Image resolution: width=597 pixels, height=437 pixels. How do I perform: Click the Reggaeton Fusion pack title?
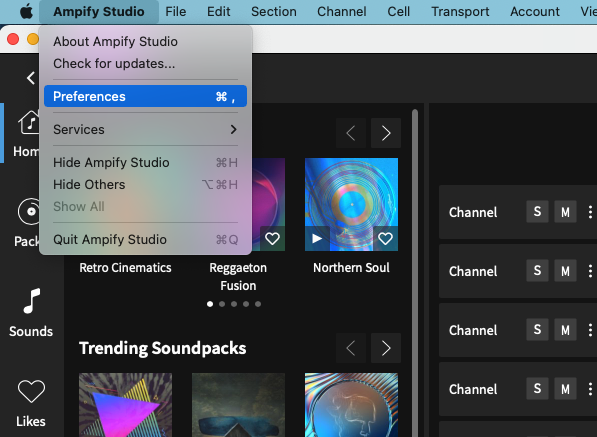(238, 276)
